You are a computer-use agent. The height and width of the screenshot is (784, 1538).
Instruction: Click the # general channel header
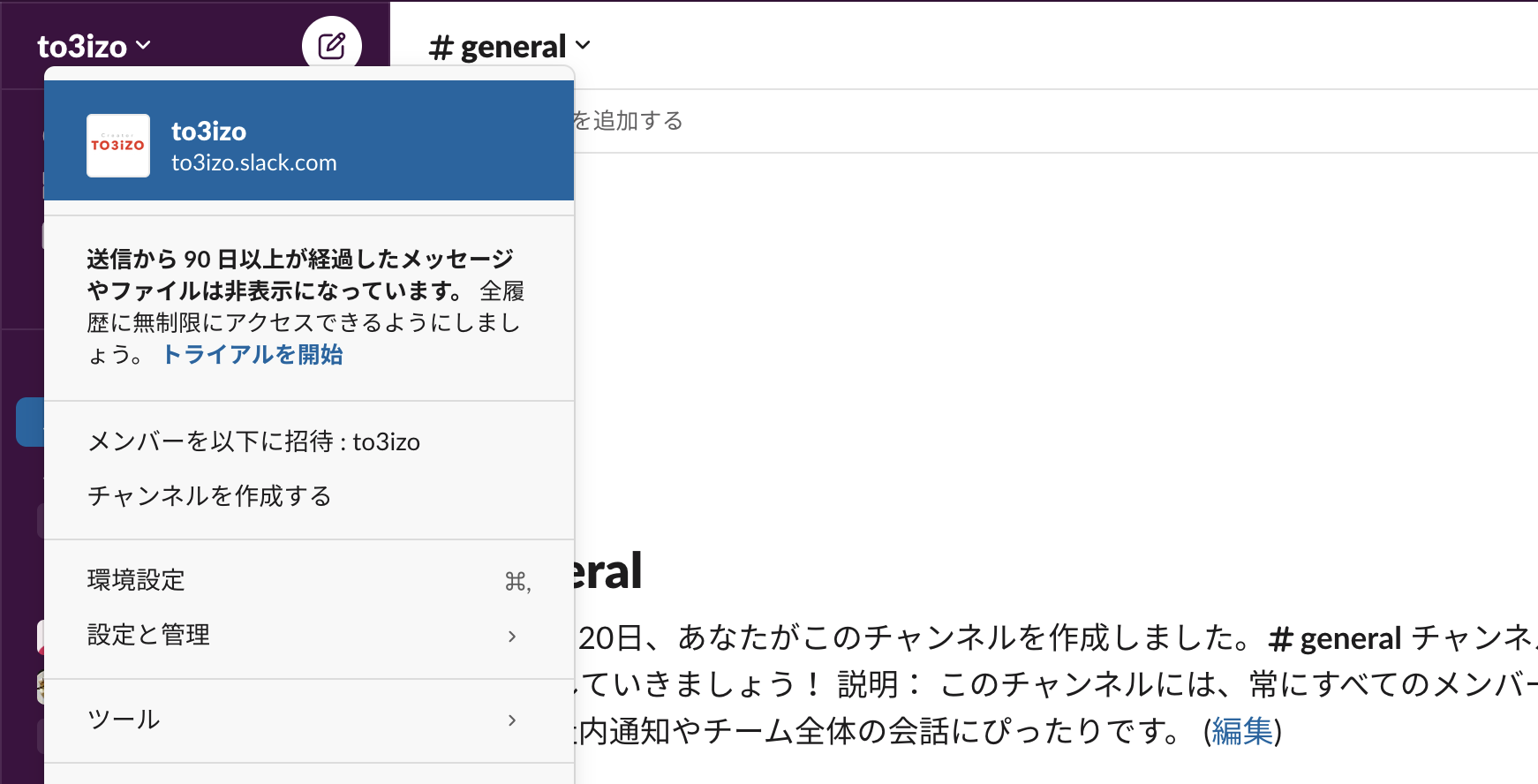pos(496,45)
